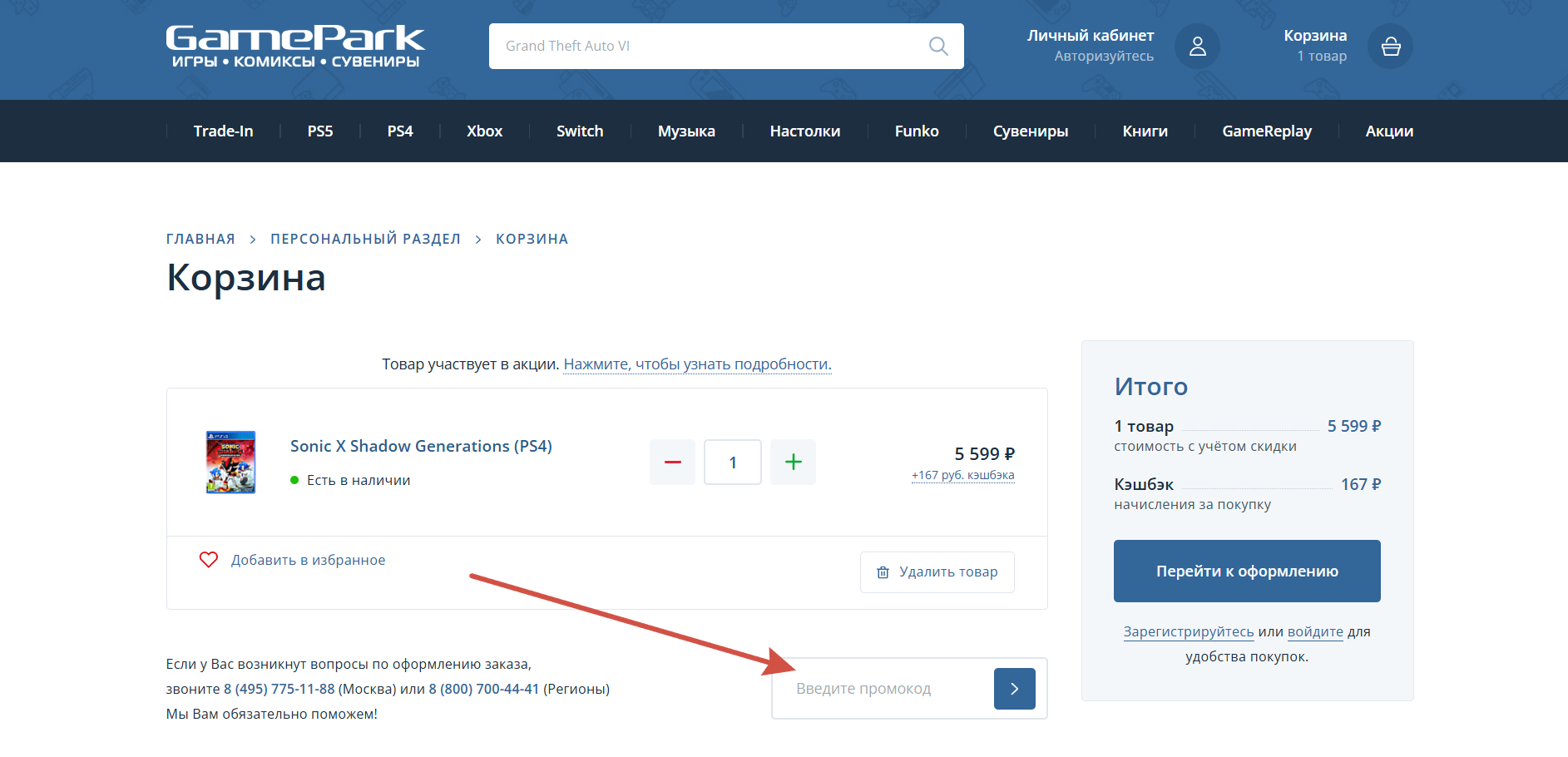Click the Зарегистрируйтесь link

tap(1189, 631)
